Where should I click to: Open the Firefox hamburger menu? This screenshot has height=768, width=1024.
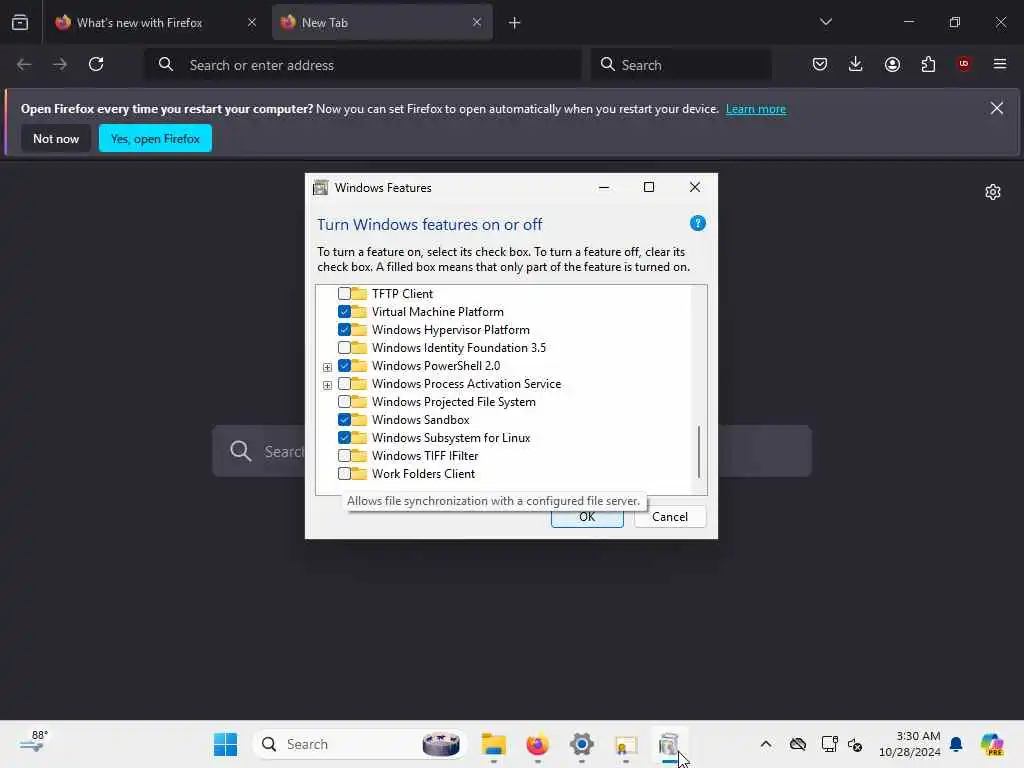coord(1000,64)
